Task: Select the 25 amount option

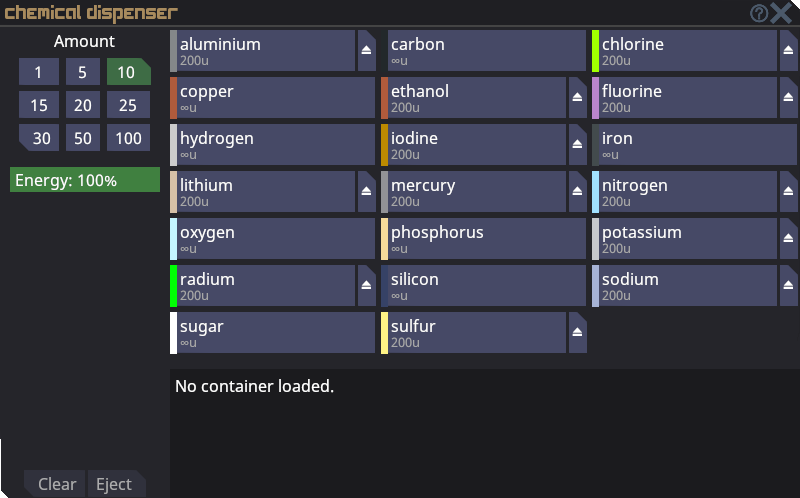Action: [x=128, y=105]
